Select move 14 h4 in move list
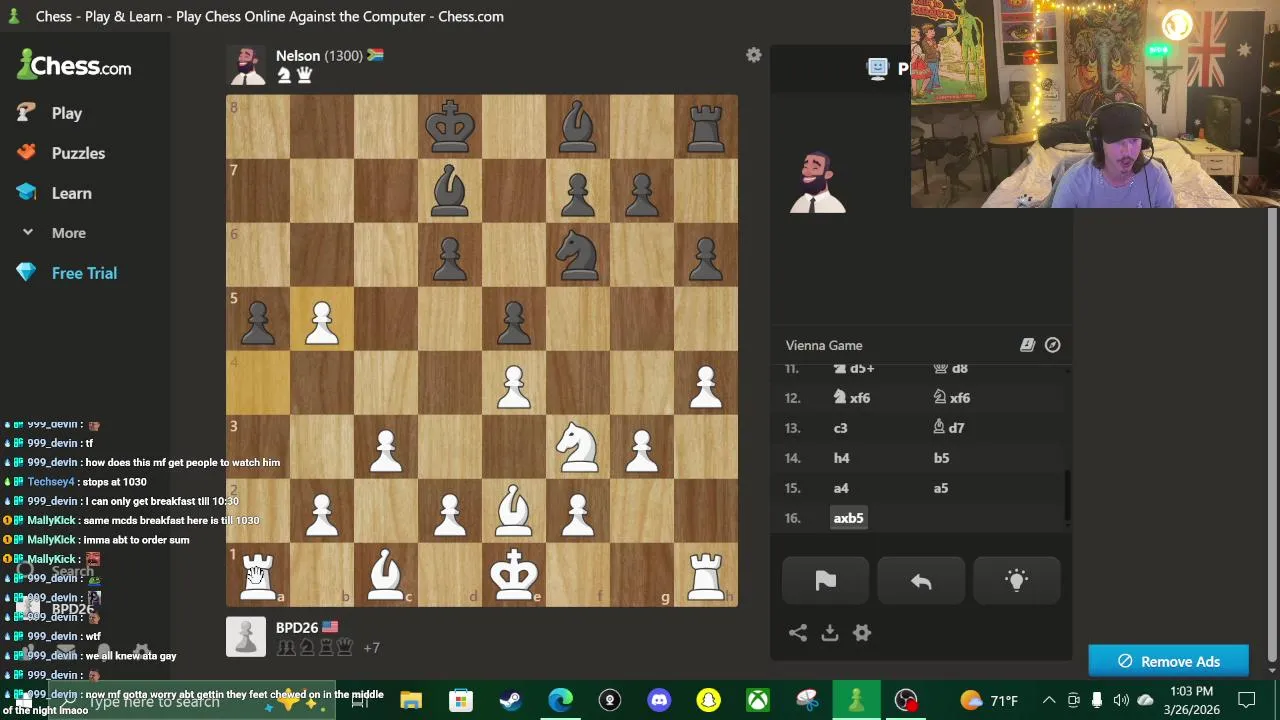Viewport: 1280px width, 720px height. pyautogui.click(x=841, y=458)
